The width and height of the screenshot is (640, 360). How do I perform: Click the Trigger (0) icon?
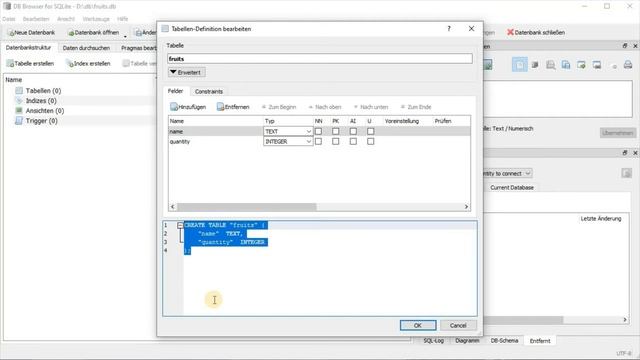pyautogui.click(x=19, y=121)
